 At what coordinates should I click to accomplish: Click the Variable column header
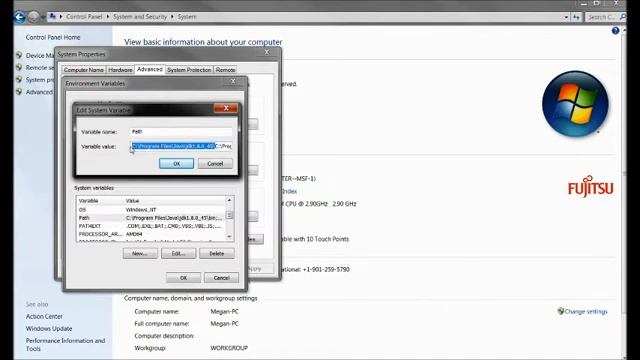pos(100,201)
